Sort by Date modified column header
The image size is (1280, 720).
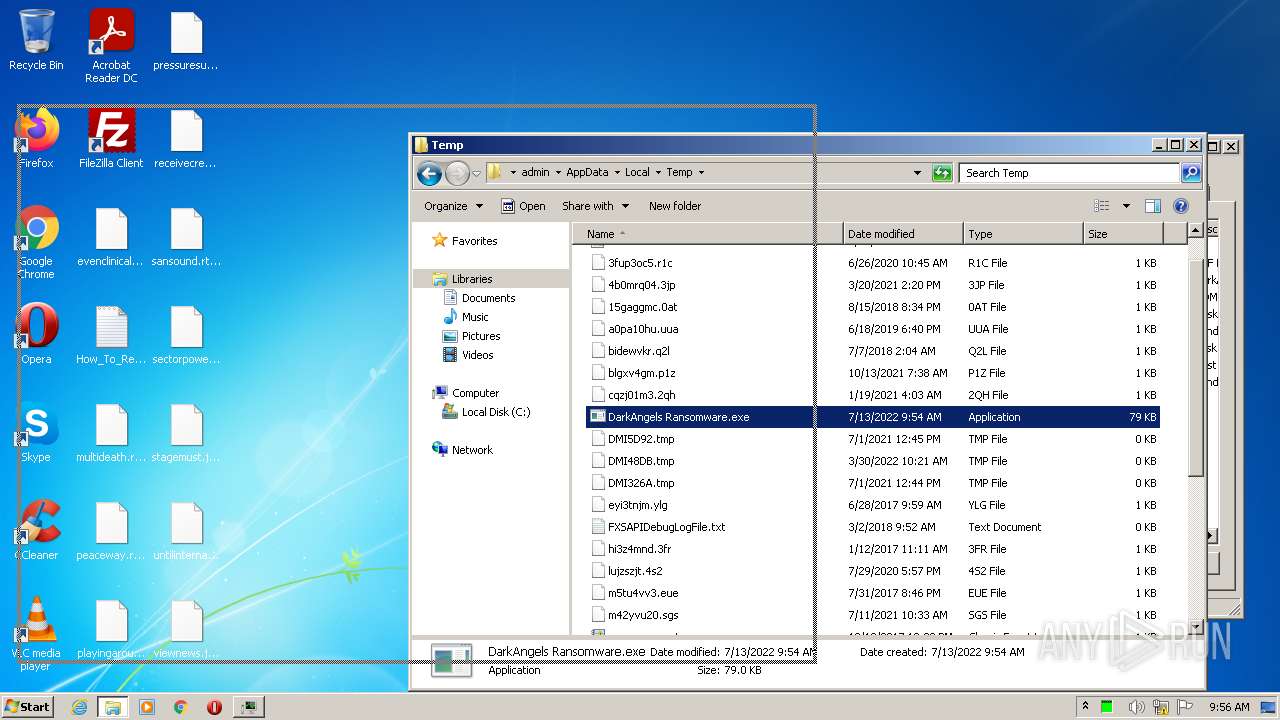point(903,234)
